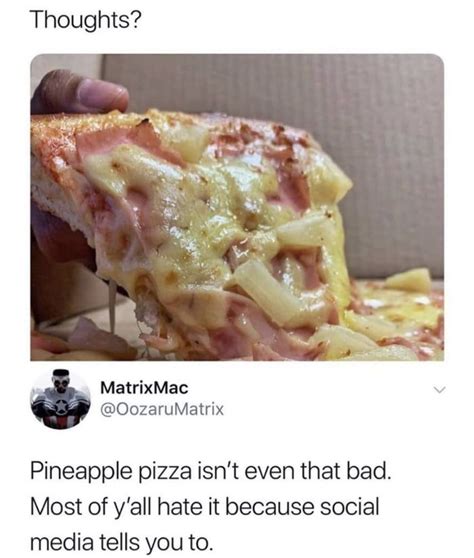Click the line "Most of y'all hate it because social"
The height and width of the screenshot is (558, 474).
point(205,506)
